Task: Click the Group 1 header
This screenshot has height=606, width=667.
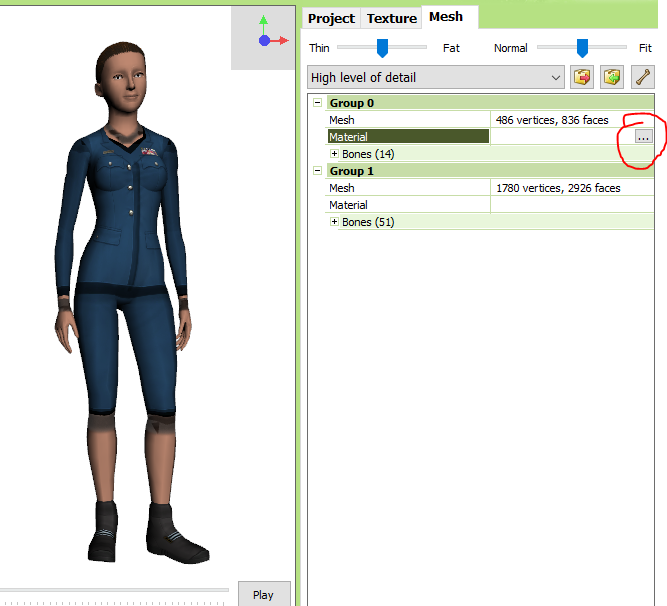Action: (490, 171)
